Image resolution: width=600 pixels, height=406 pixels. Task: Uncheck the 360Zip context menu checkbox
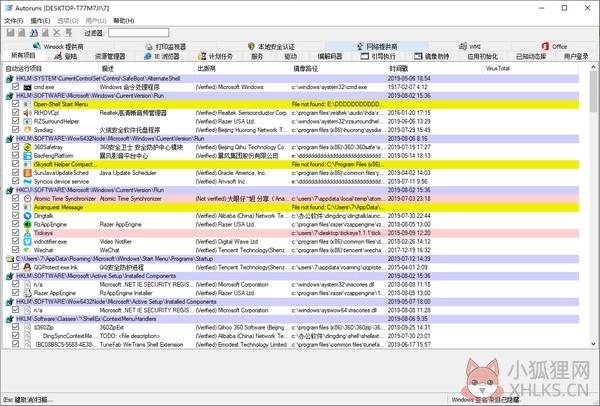[x=15, y=327]
